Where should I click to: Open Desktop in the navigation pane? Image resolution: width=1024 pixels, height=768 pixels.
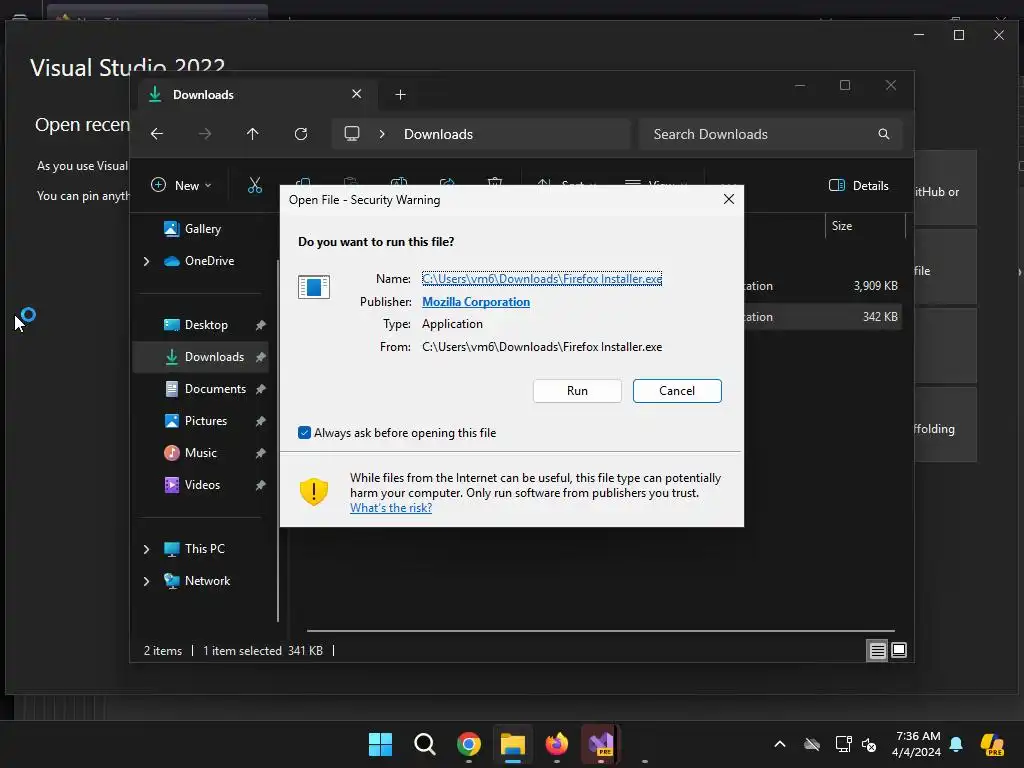(206, 325)
